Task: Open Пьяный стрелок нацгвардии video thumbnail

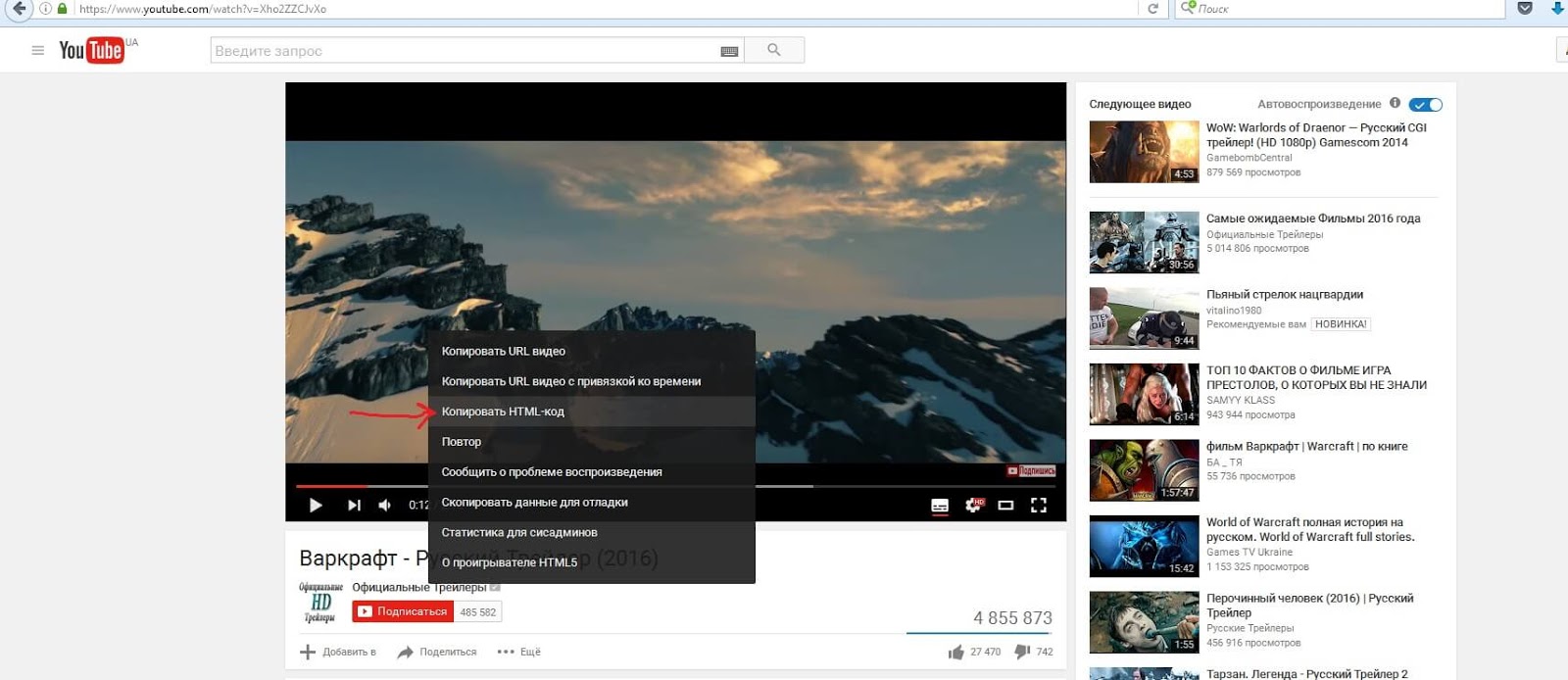Action: tap(1144, 318)
